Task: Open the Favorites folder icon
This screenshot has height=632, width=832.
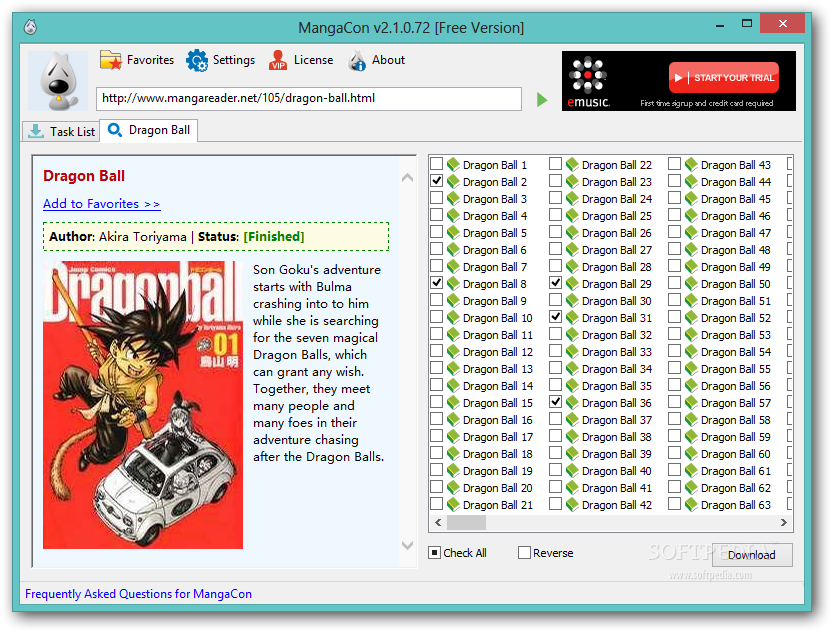Action: pyautogui.click(x=111, y=60)
